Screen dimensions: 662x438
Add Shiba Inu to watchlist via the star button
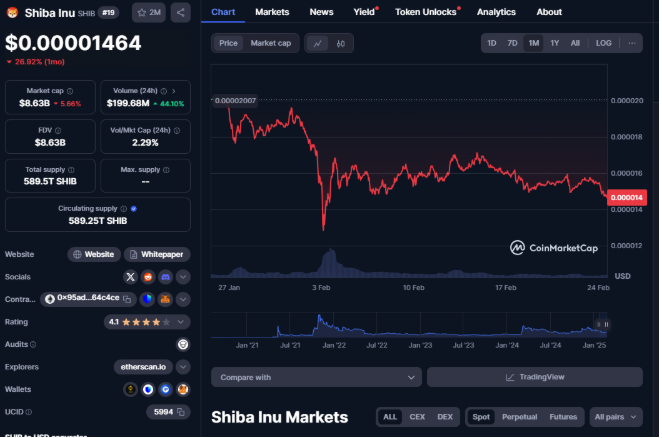(147, 12)
